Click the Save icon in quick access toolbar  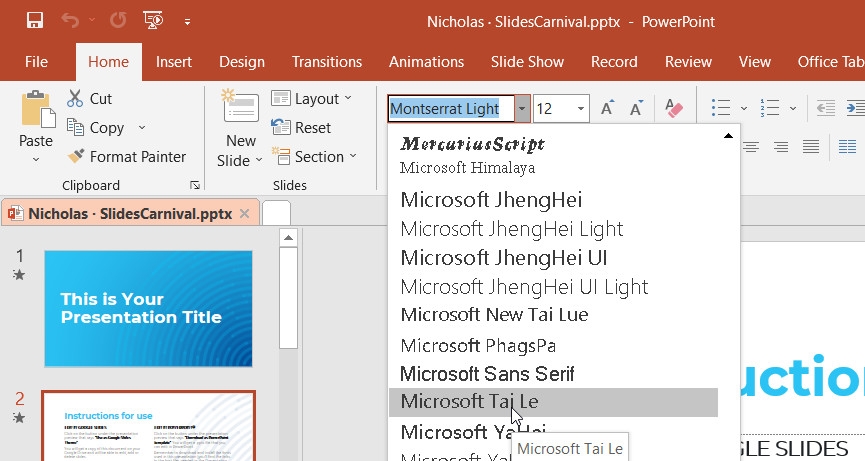[x=35, y=21]
